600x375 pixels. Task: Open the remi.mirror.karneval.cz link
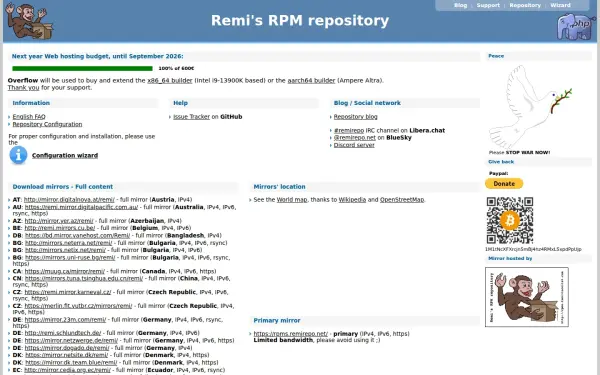[68, 292]
